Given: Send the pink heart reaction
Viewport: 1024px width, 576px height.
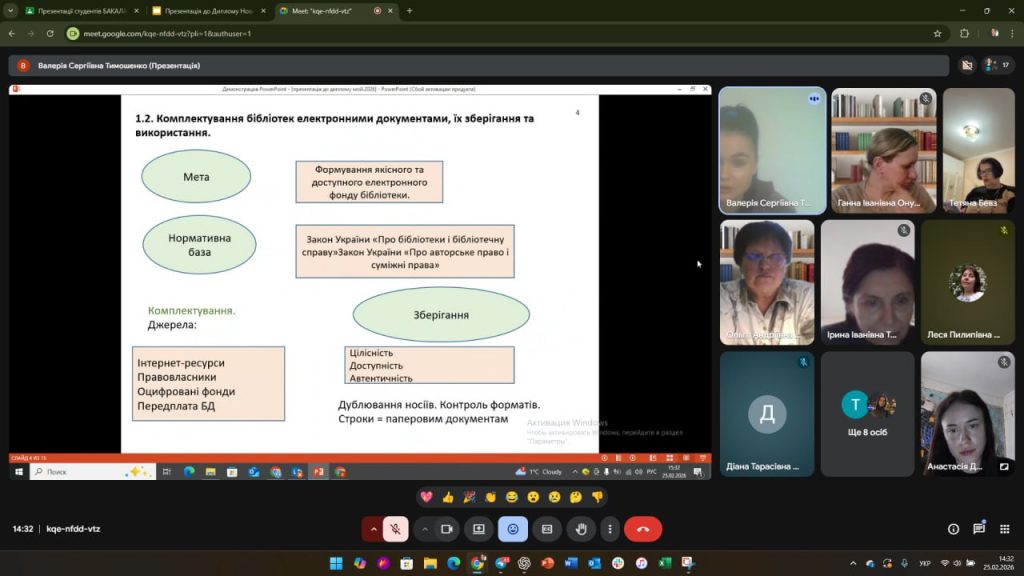Looking at the screenshot, I should point(426,497).
